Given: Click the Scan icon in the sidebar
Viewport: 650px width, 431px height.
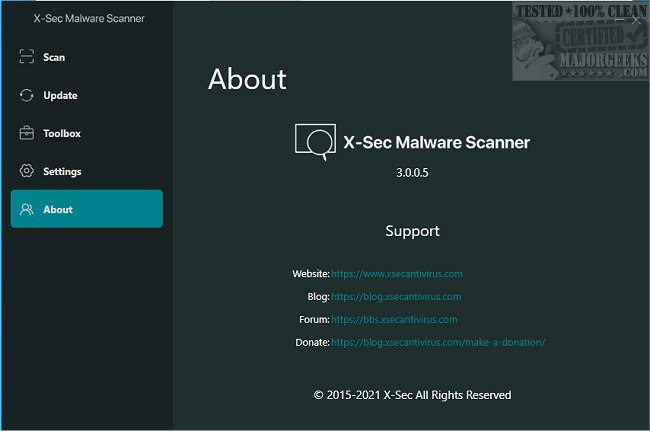Looking at the screenshot, I should (x=26, y=57).
